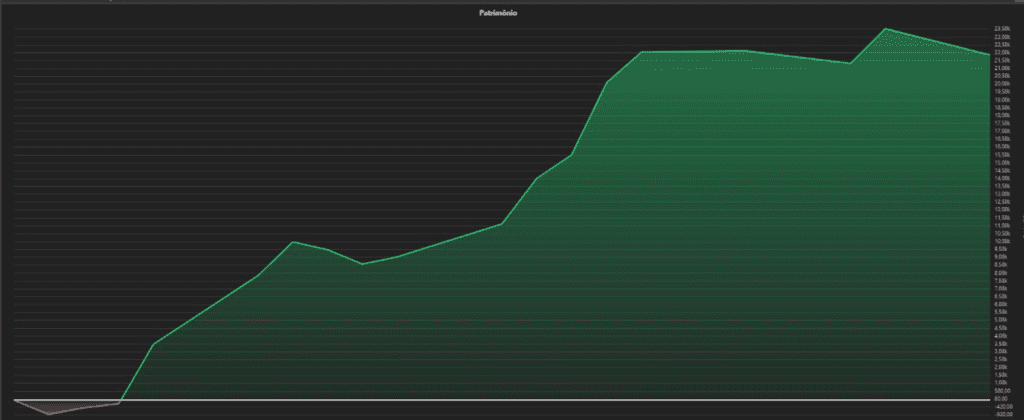Click the 15.00k value on the Y axis

click(1002, 163)
